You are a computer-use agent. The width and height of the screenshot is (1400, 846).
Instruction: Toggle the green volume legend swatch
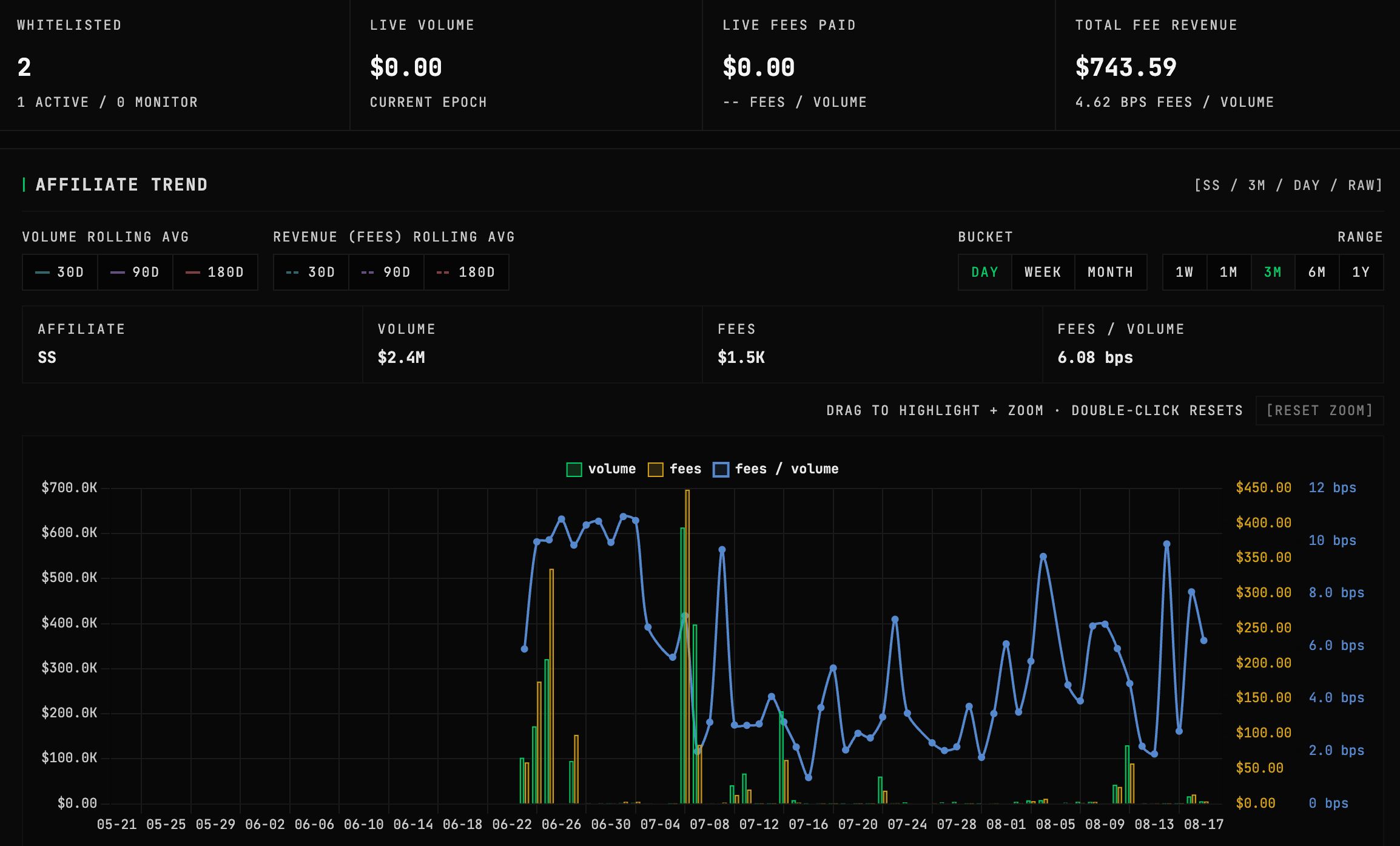pyautogui.click(x=574, y=470)
